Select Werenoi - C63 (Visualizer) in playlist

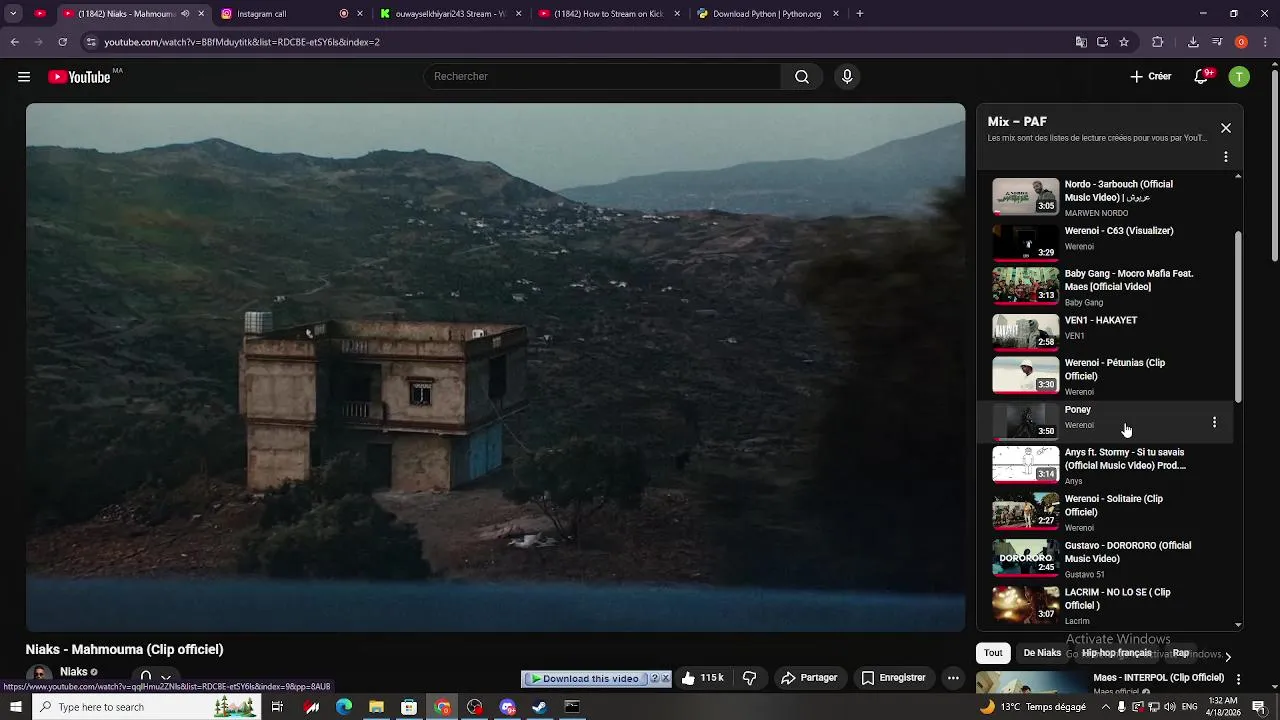click(1105, 241)
